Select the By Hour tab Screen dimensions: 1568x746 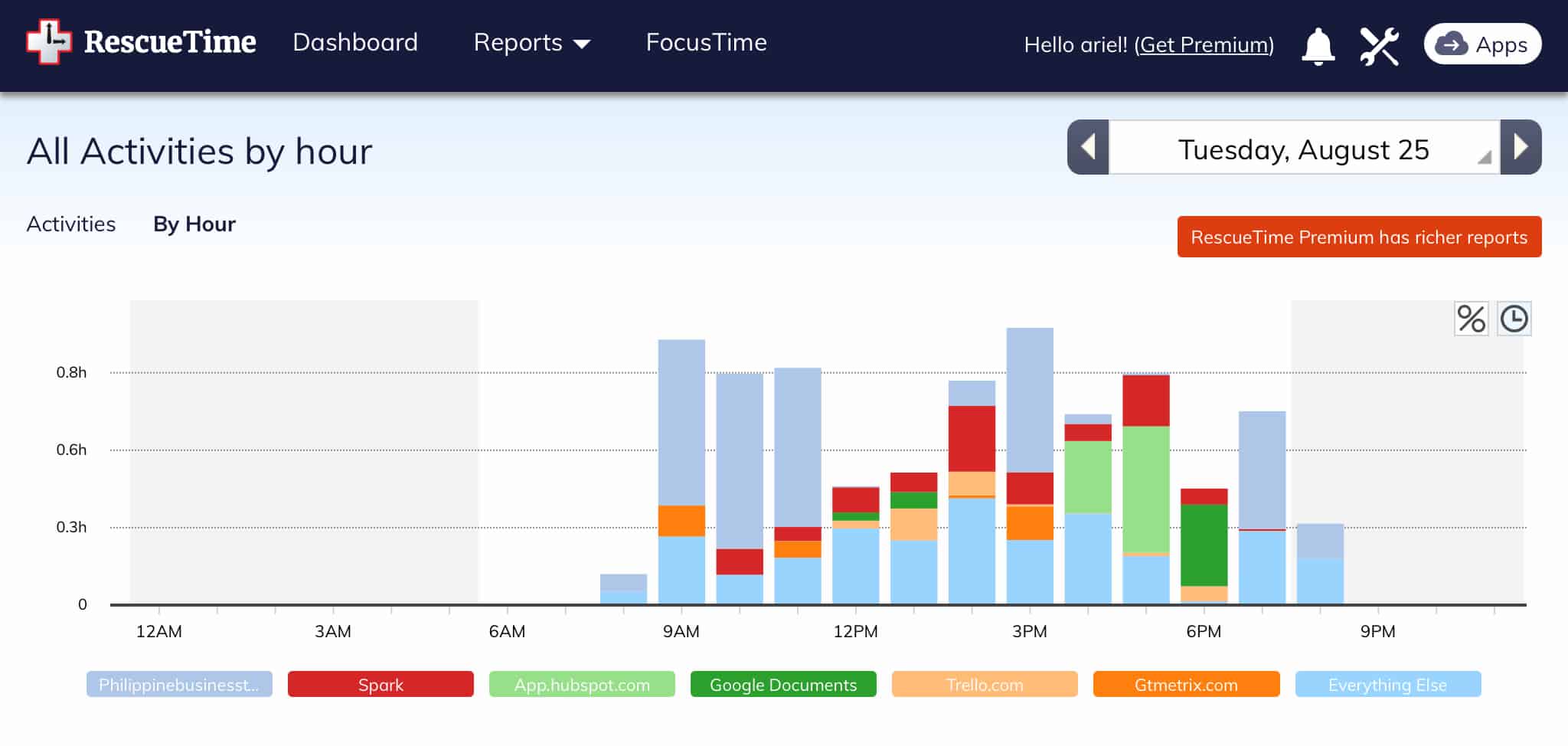(x=194, y=224)
